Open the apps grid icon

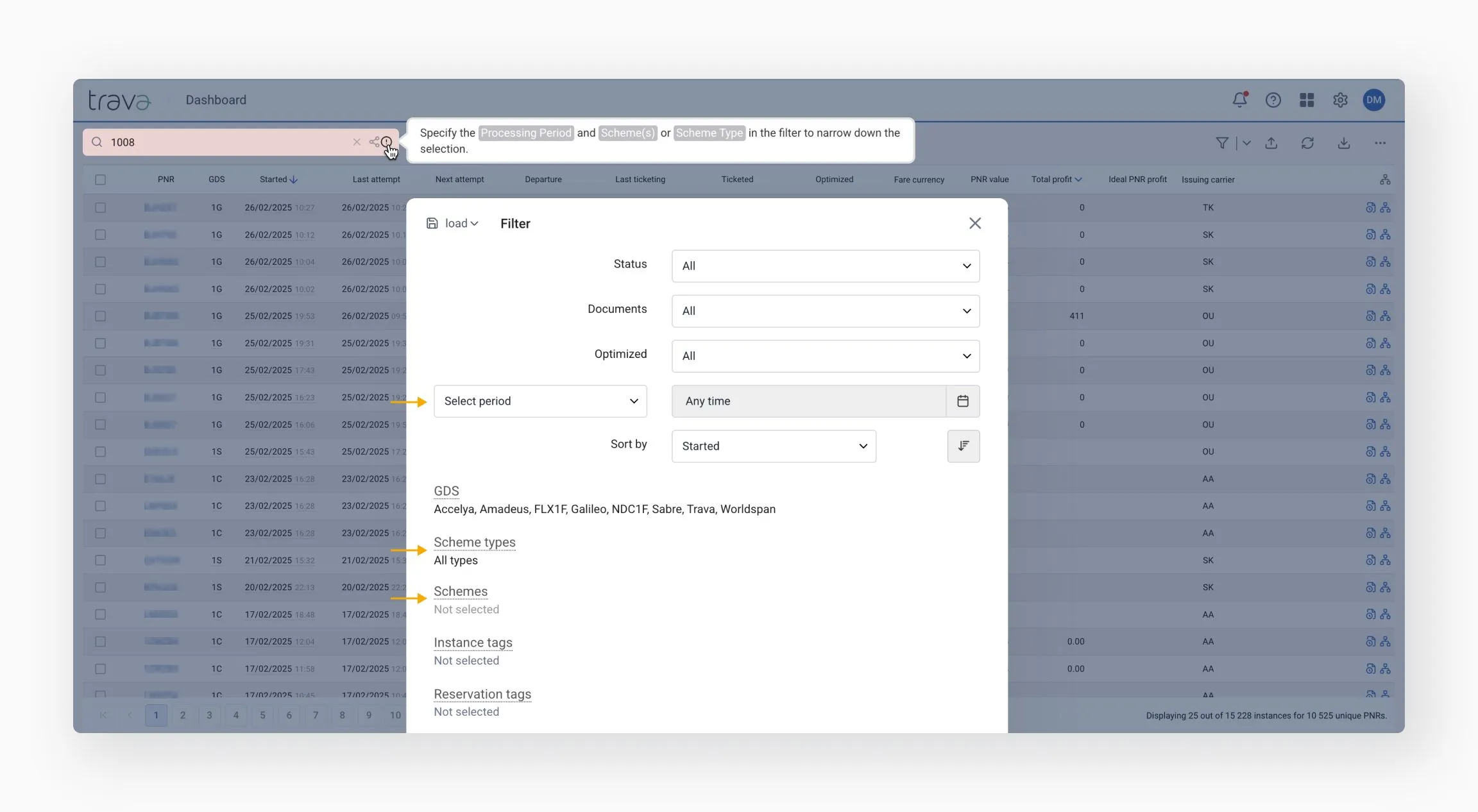[x=1307, y=100]
